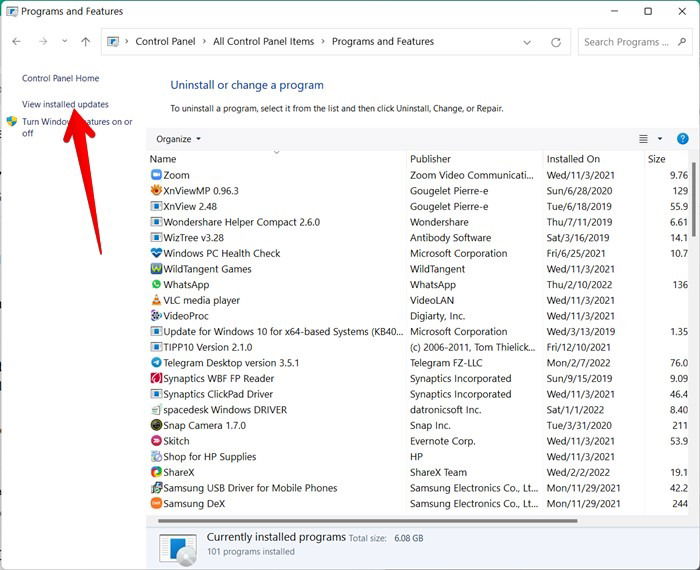
Task: Click the Antibody Software publisher cell
Action: point(450,237)
